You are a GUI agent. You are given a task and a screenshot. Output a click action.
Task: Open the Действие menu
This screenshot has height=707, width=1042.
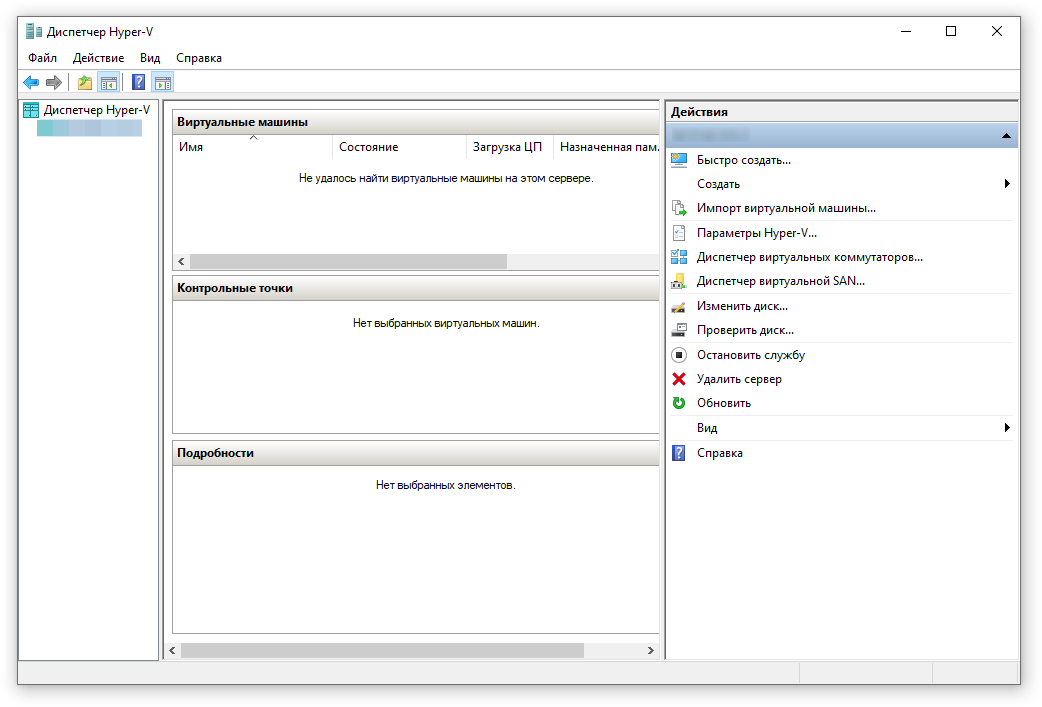[98, 58]
